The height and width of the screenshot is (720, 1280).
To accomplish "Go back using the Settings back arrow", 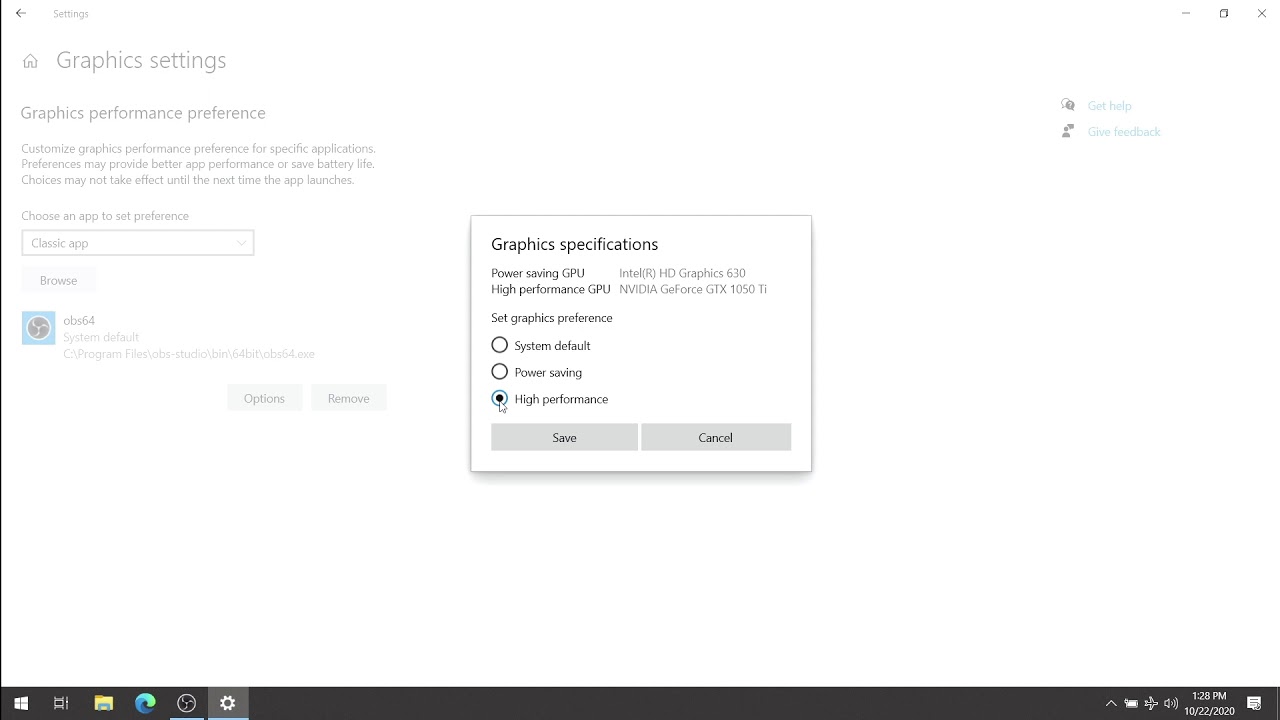I will tap(21, 14).
